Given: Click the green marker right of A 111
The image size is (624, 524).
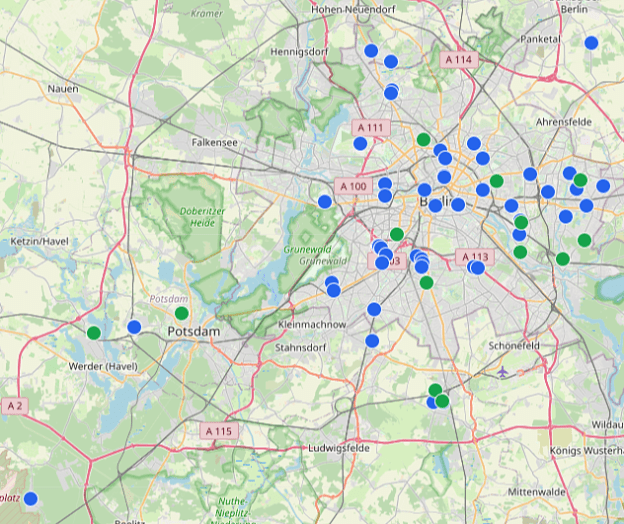Looking at the screenshot, I should 423,139.
